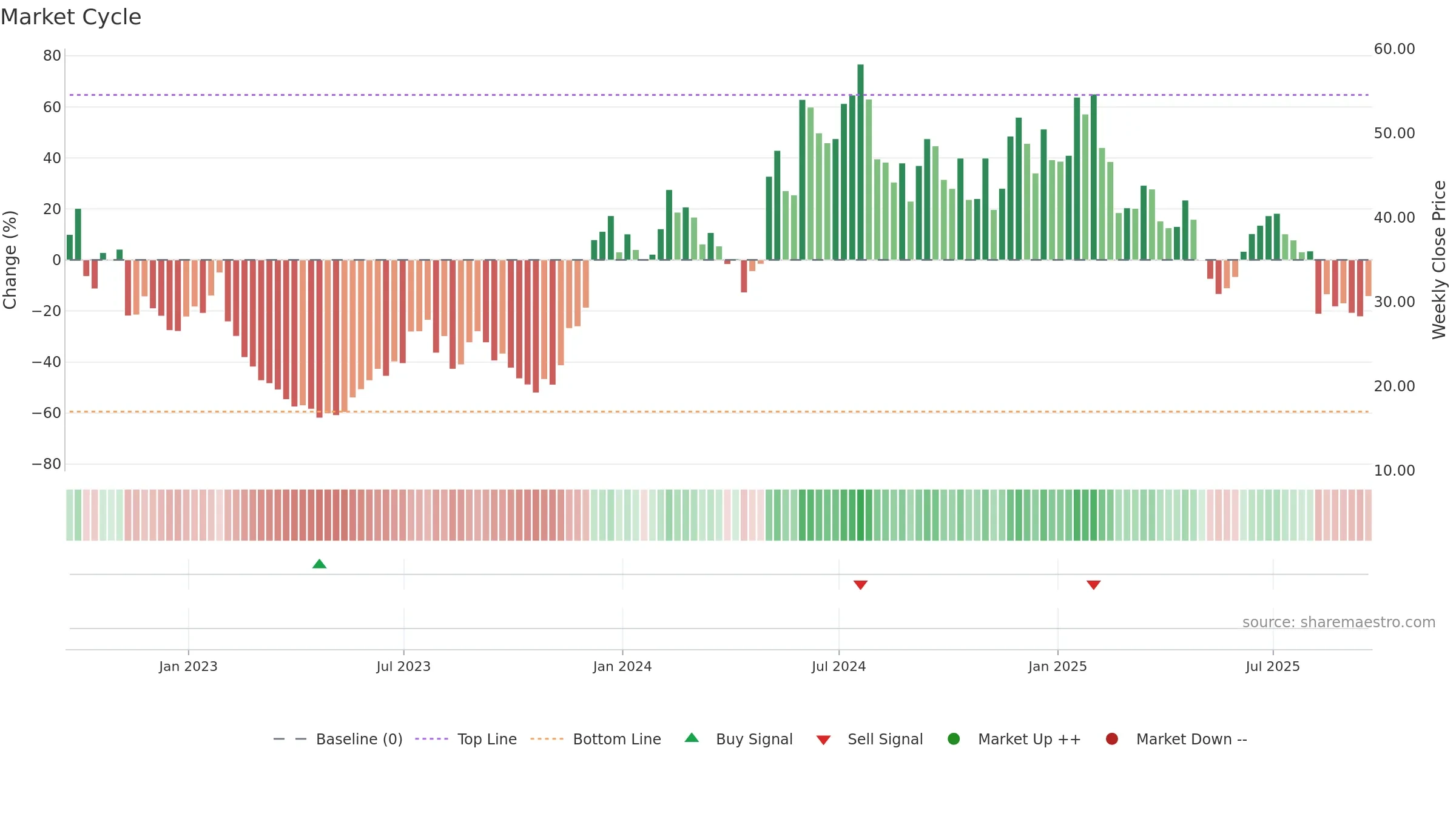Screen dimensions: 1456x819
Task: Click the red downward triangle legend icon
Action: click(x=823, y=740)
